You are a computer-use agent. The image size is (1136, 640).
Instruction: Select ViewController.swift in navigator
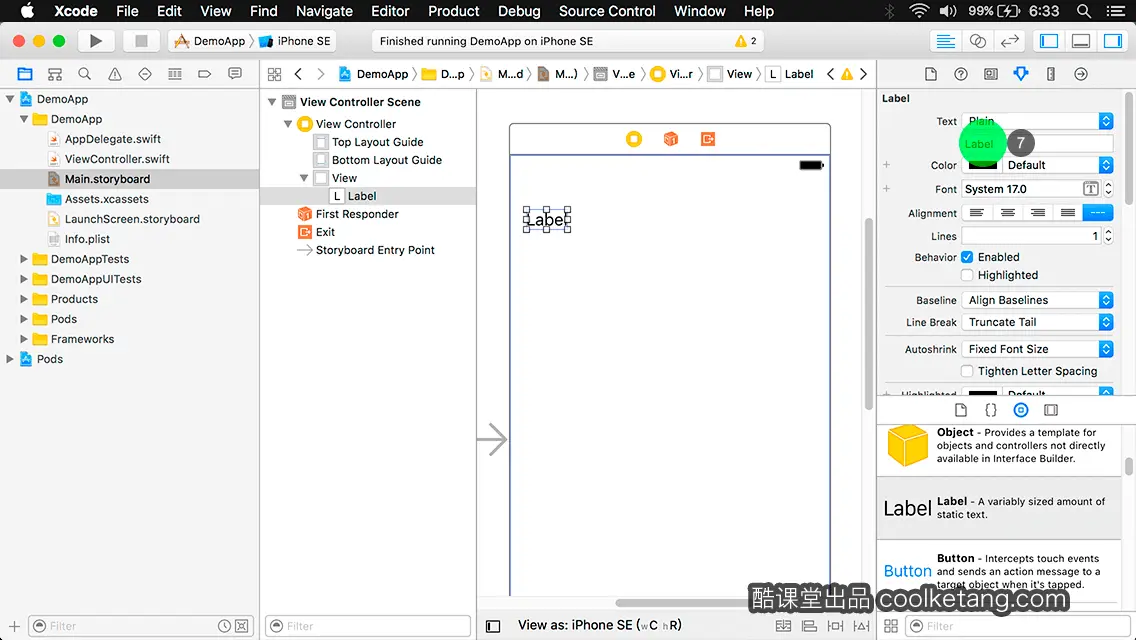point(117,159)
